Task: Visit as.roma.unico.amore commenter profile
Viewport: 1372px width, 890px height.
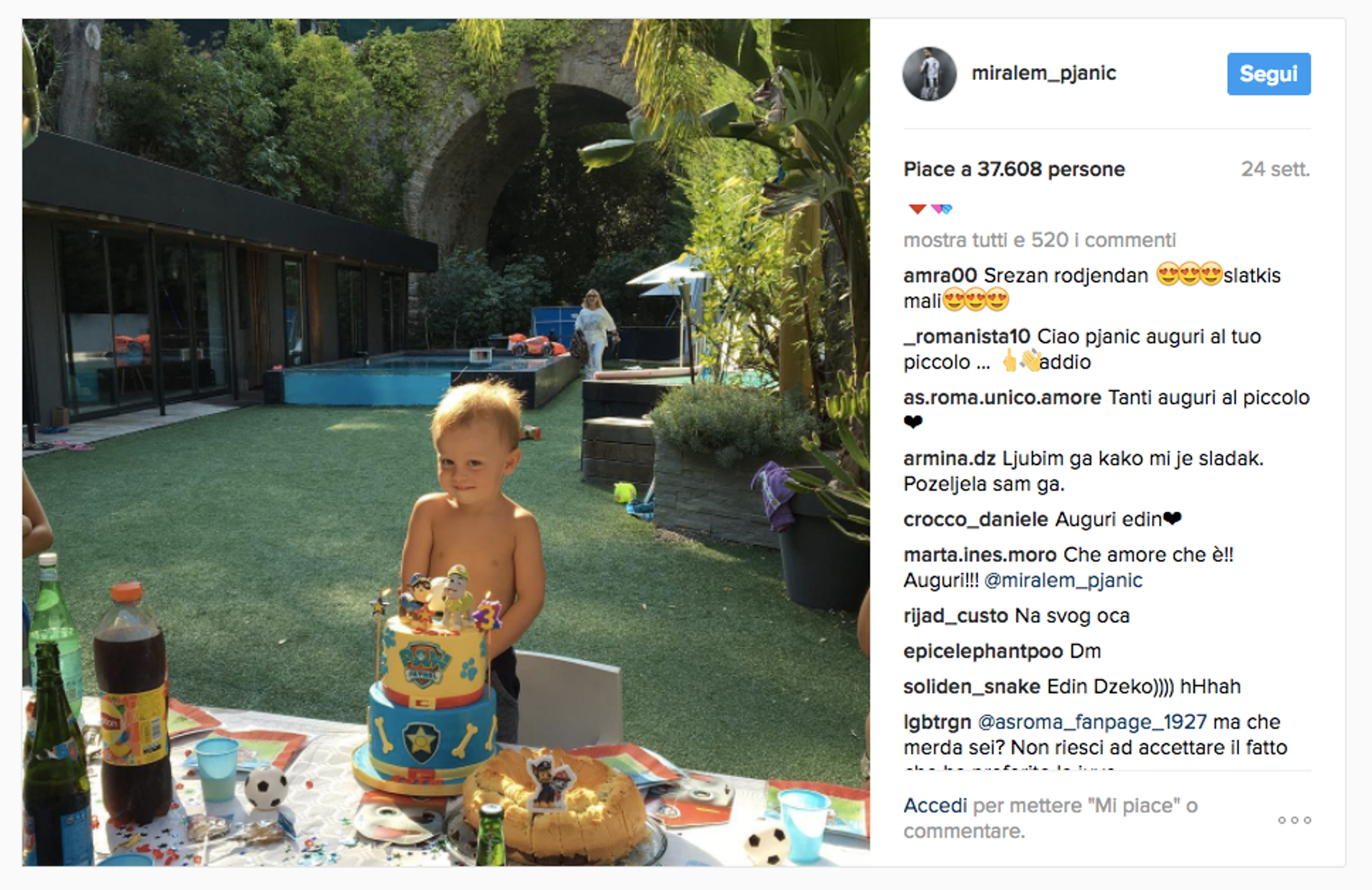Action: (x=1002, y=397)
